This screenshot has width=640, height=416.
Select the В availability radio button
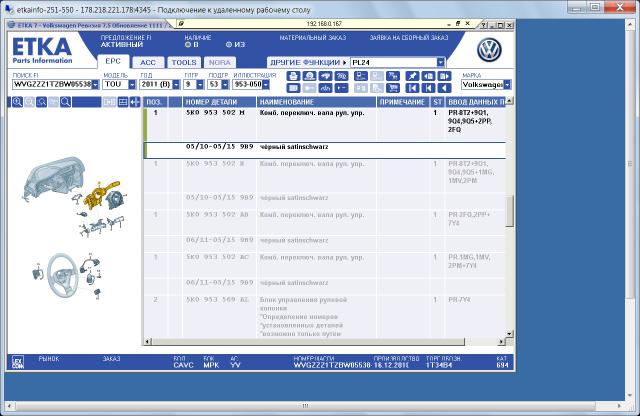pos(188,44)
